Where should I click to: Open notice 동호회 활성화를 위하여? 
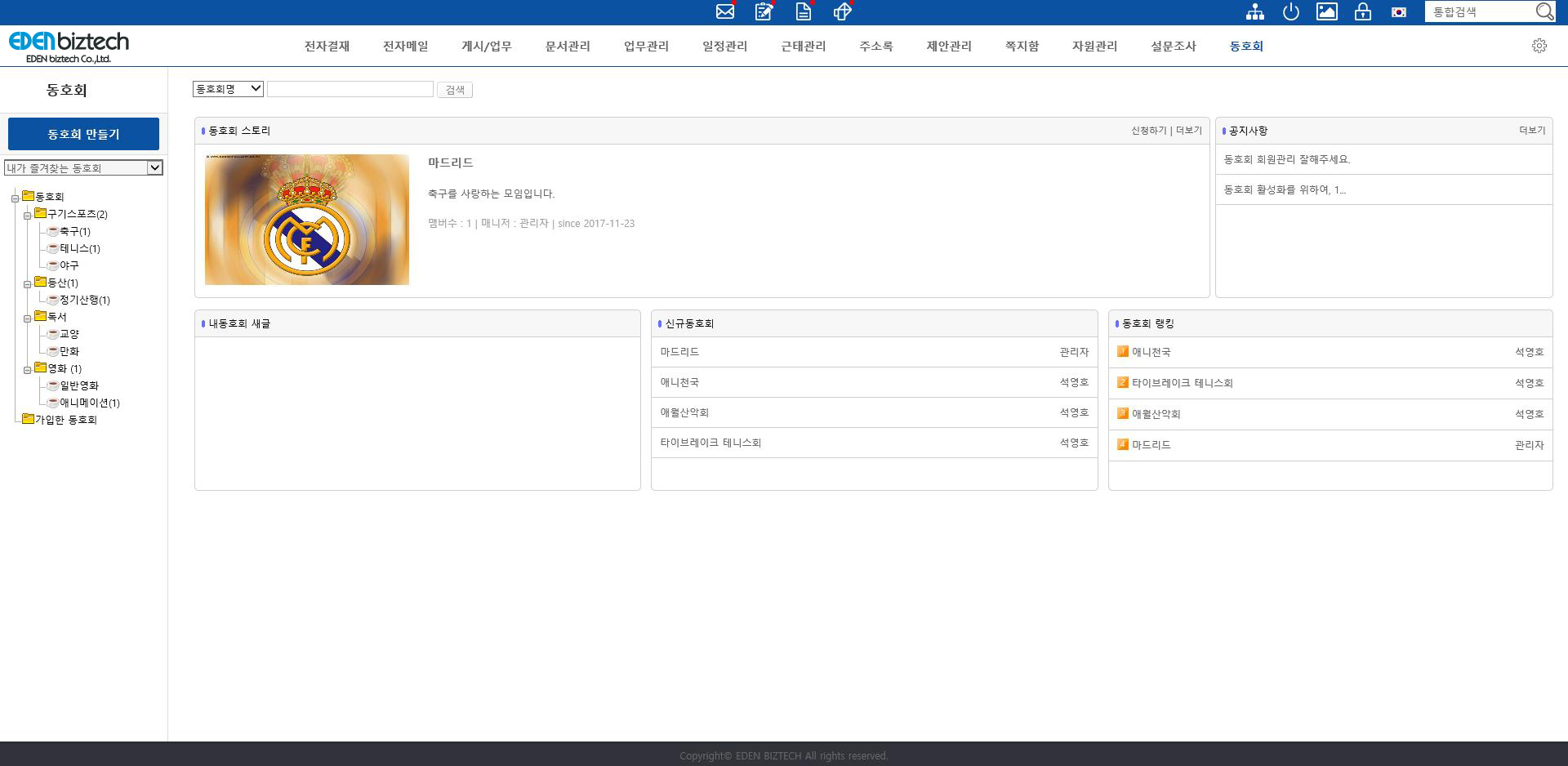[1285, 189]
